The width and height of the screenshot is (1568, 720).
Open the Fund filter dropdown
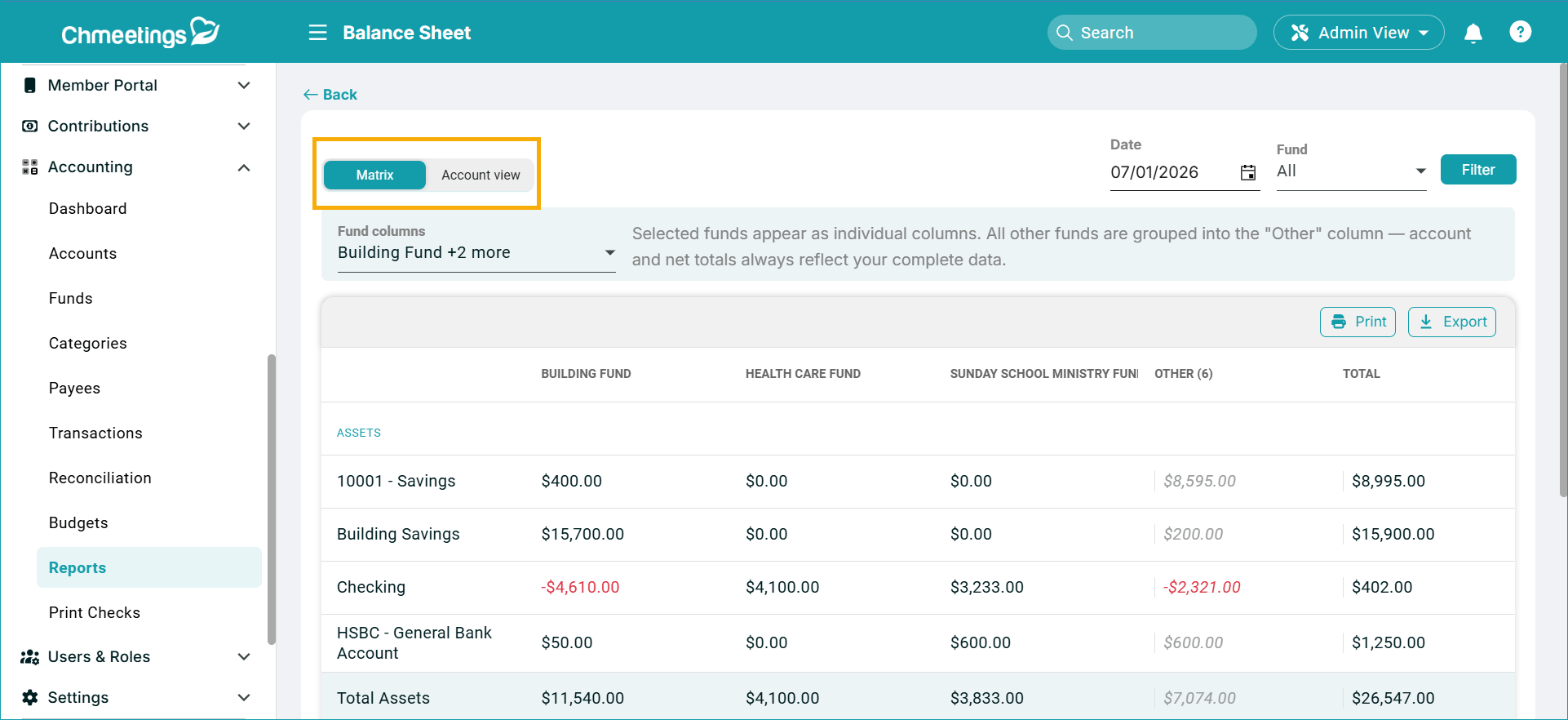[1351, 171]
